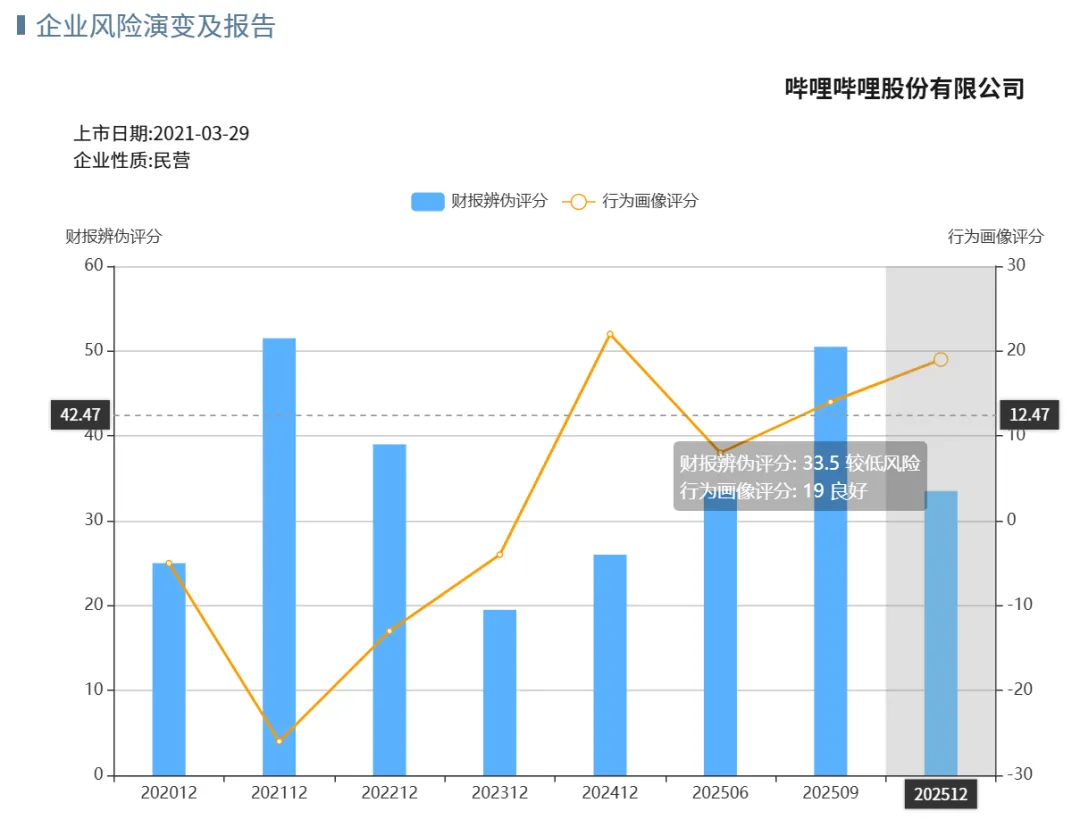
Task: Click the 哔哩哔哩股份有限公司 company title
Action: click(x=904, y=88)
